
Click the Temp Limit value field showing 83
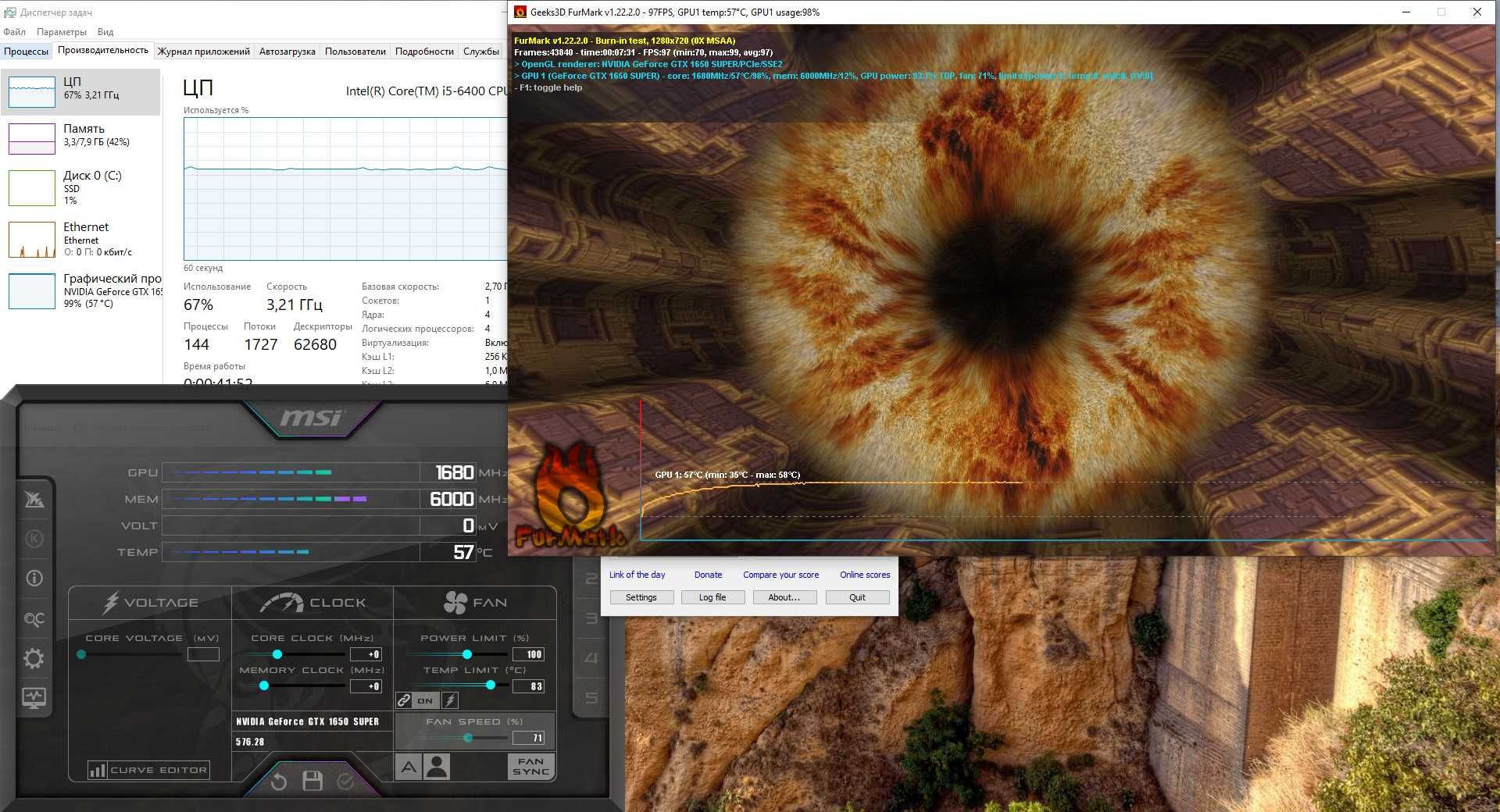coord(528,686)
